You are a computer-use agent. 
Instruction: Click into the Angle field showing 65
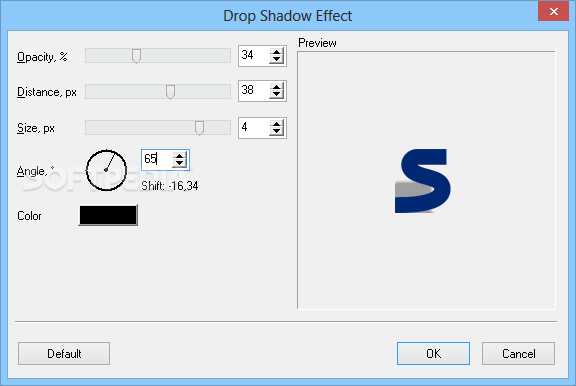pyautogui.click(x=157, y=160)
